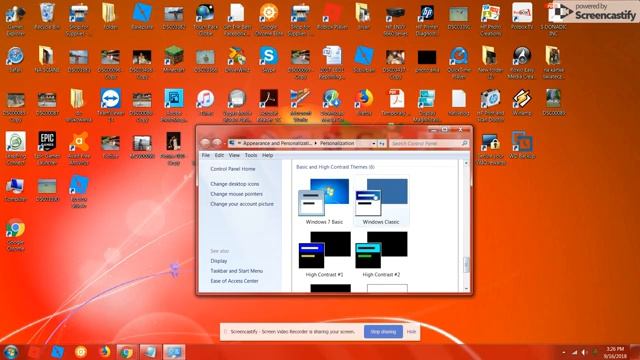This screenshot has width=640, height=360.
Task: Click the Forward navigation button
Action: [x=217, y=143]
